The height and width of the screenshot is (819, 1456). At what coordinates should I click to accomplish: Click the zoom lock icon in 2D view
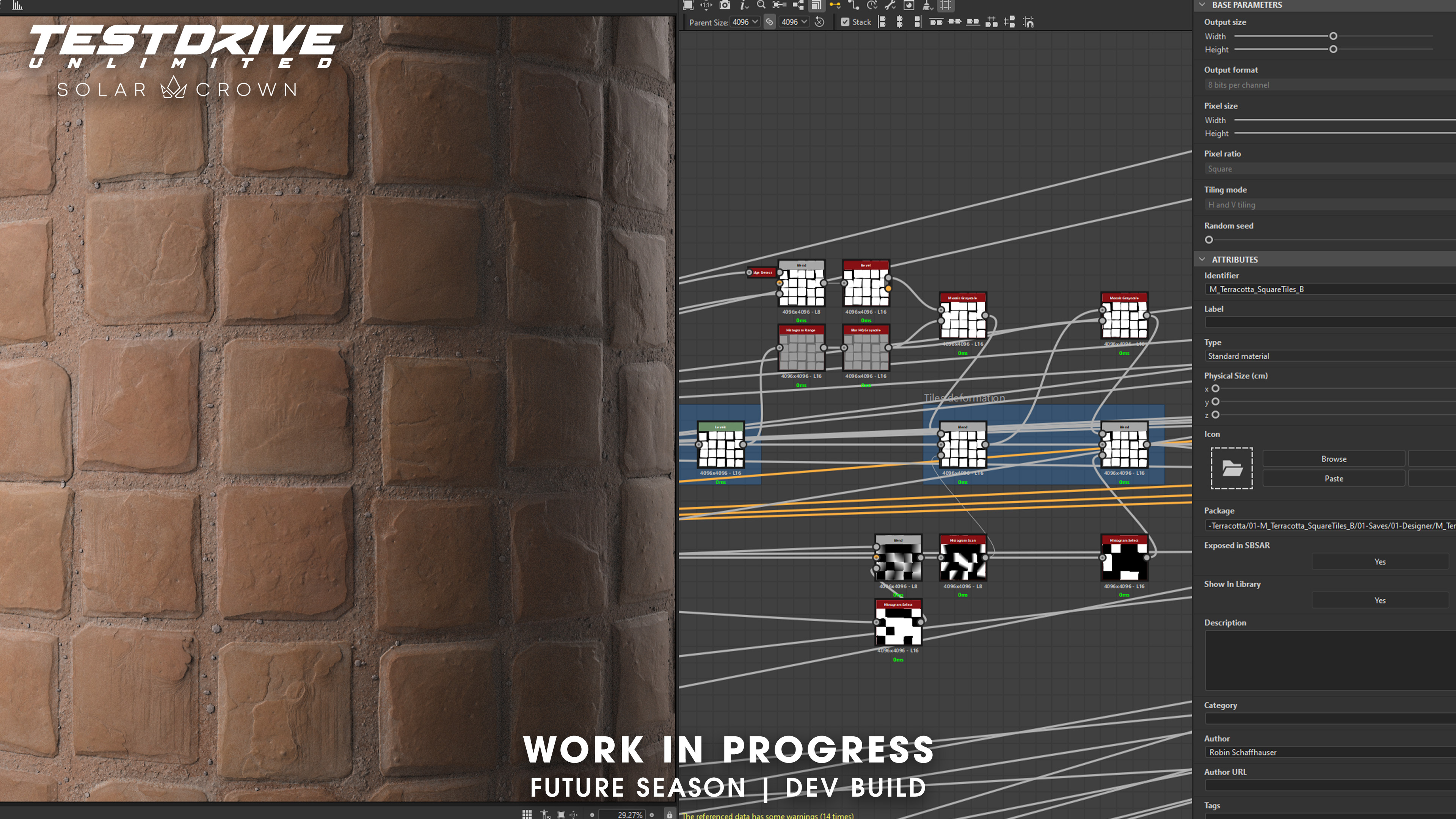(x=669, y=814)
